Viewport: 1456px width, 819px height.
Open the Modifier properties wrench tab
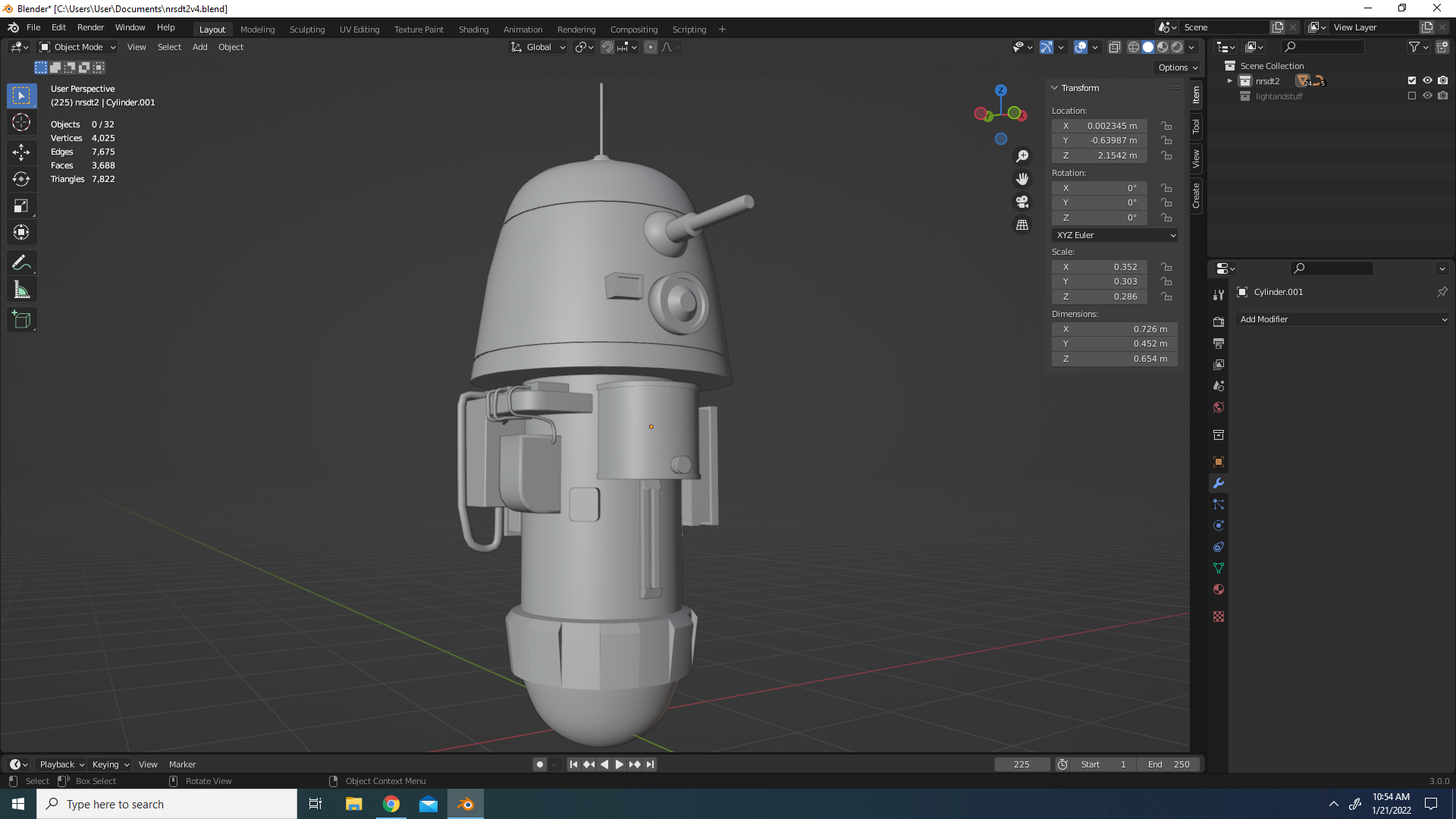click(1219, 483)
